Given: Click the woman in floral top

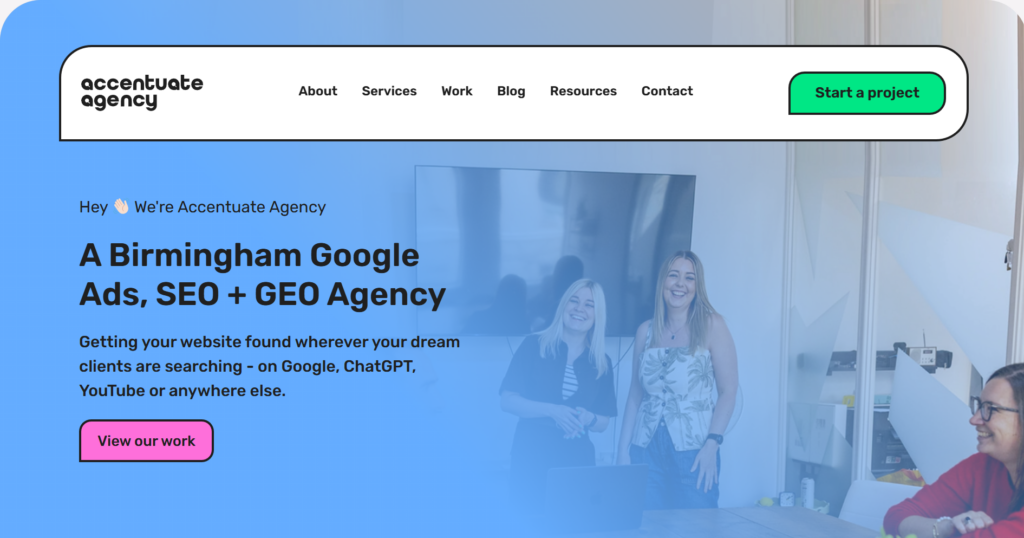Looking at the screenshot, I should [679, 379].
